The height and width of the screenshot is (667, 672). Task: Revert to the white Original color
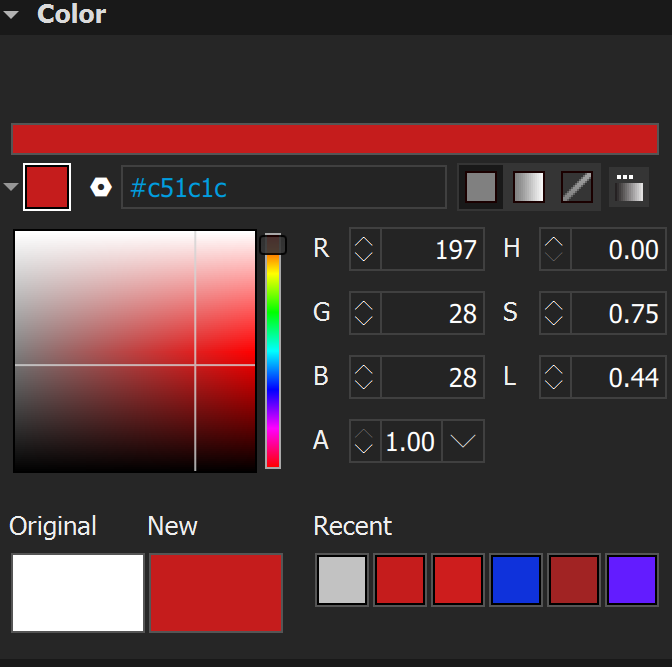[x=78, y=593]
